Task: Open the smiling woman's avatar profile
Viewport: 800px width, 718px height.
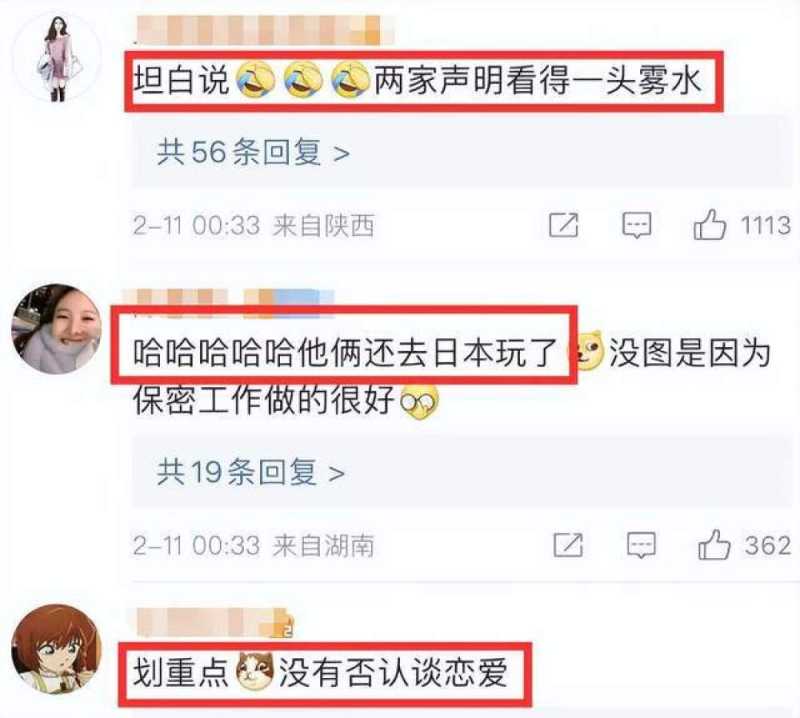Action: (x=57, y=329)
